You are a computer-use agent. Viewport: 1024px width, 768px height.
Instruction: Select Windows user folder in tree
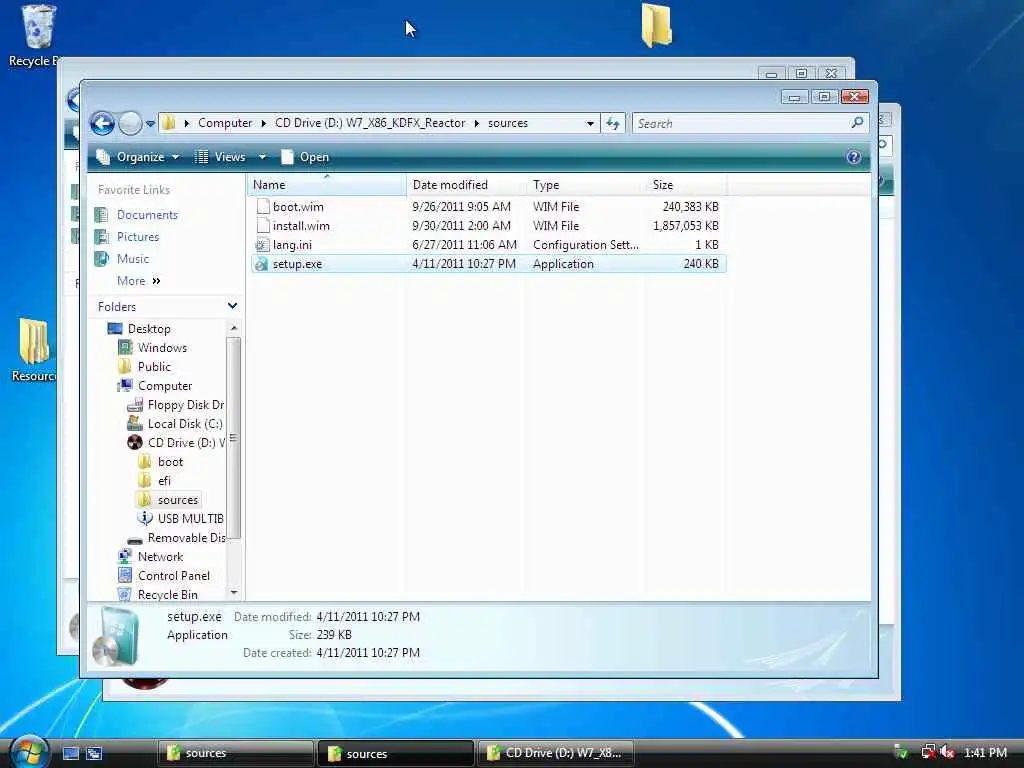(162, 347)
